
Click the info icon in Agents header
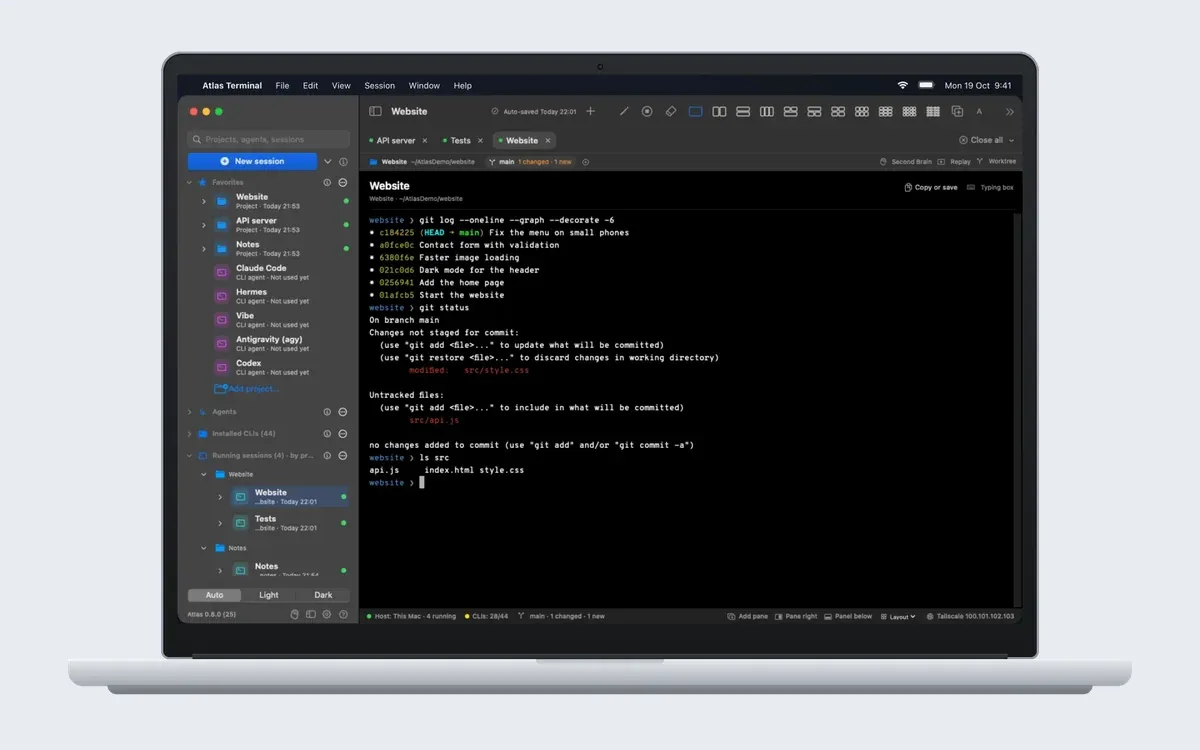[x=327, y=412]
